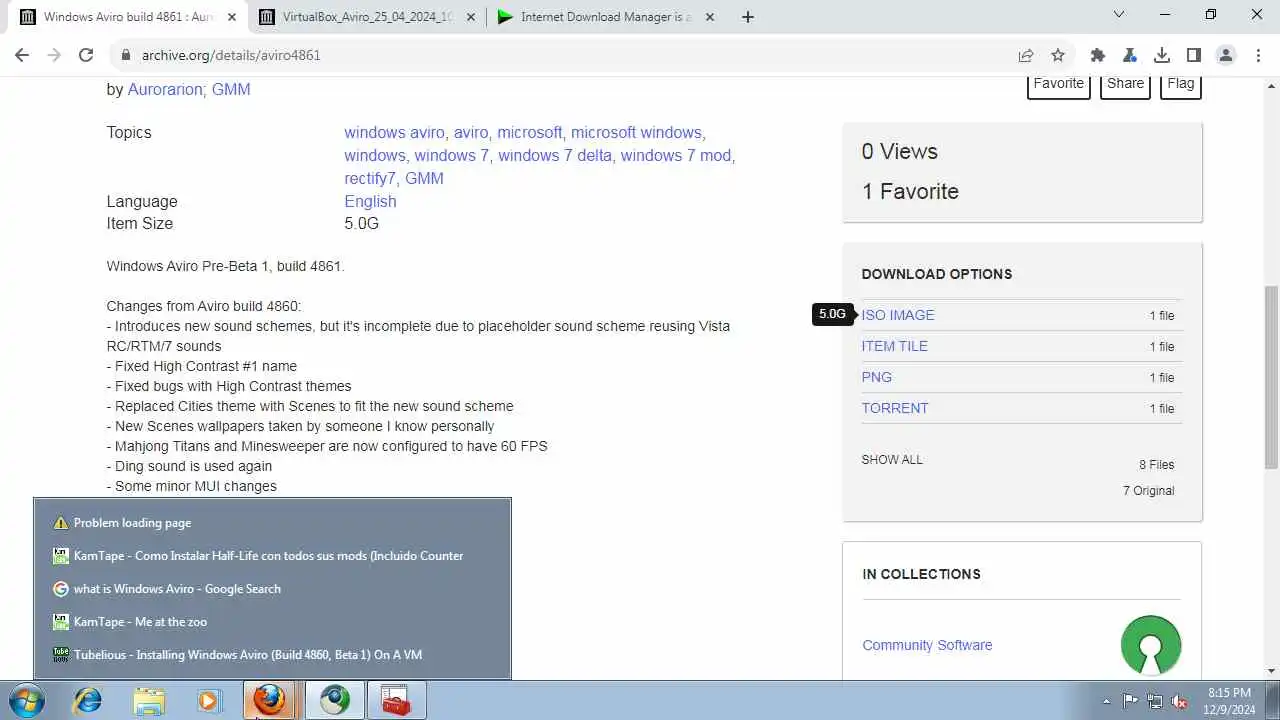Viewport: 1280px width, 720px height.
Task: Click the Share button
Action: 1125,84
